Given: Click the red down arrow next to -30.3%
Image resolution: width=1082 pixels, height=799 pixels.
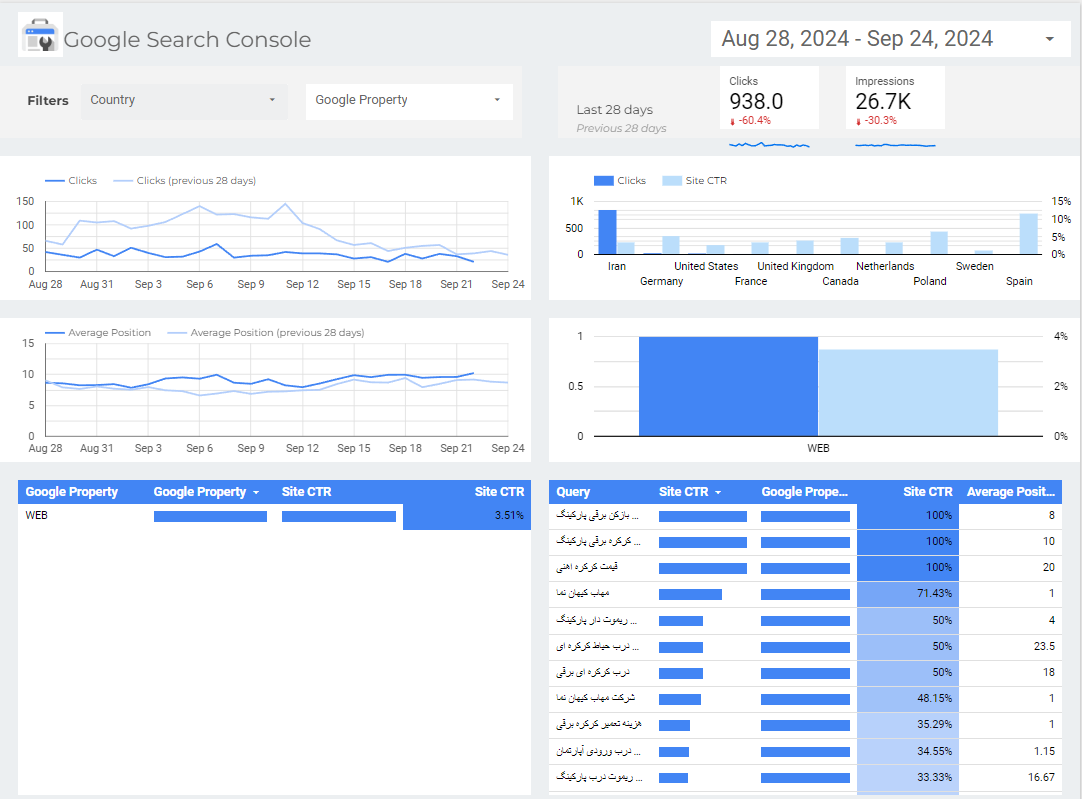Looking at the screenshot, I should (858, 121).
